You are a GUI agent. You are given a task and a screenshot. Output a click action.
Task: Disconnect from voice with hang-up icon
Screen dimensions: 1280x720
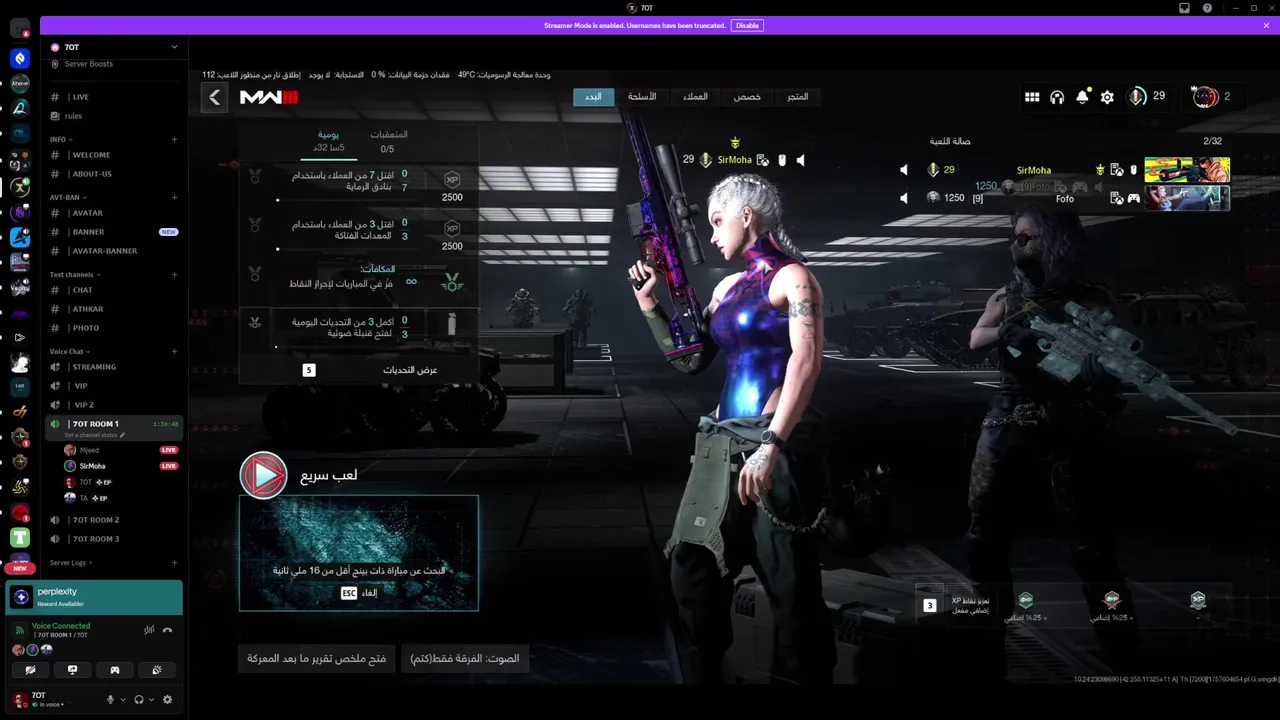[x=167, y=630]
